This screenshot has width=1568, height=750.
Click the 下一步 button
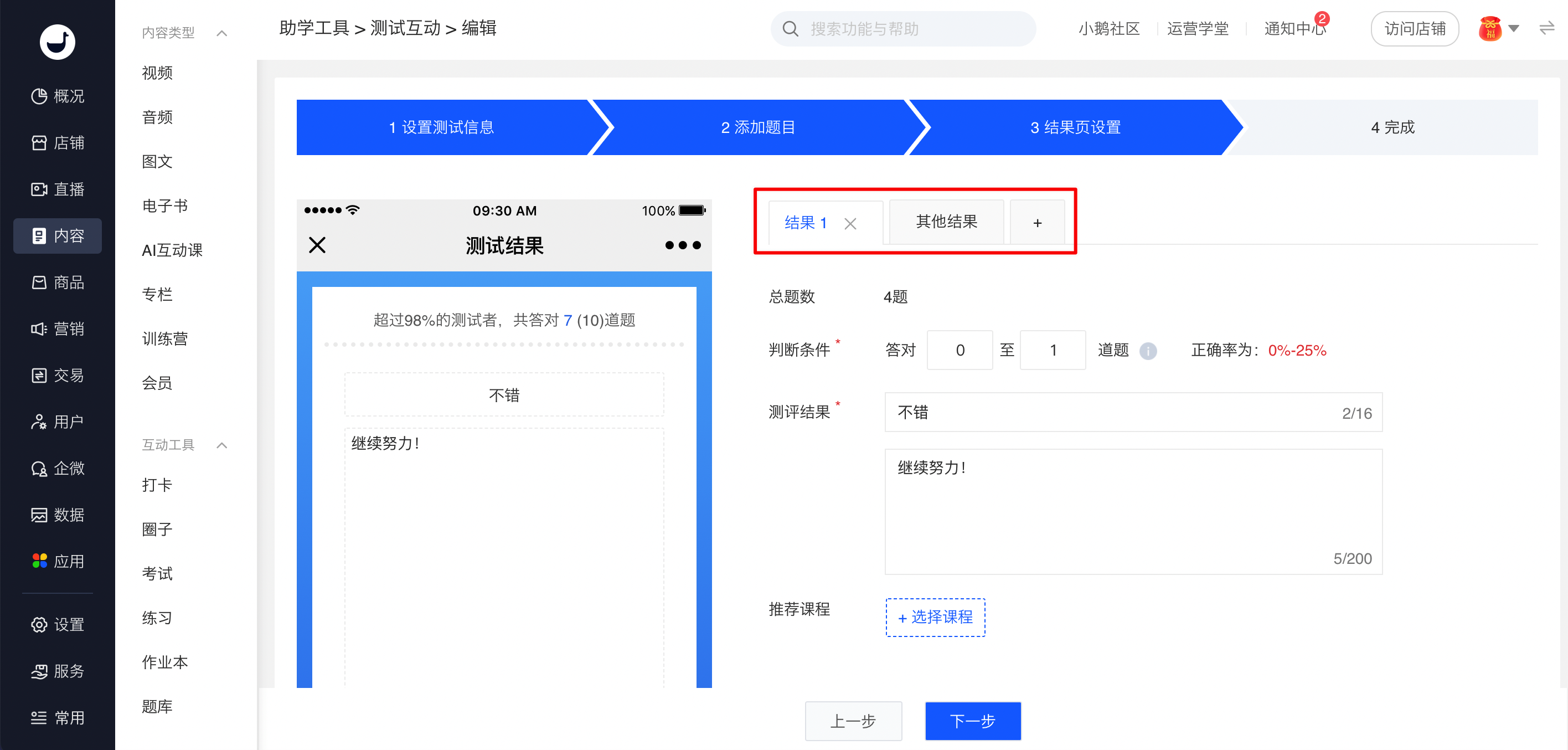[x=972, y=721]
